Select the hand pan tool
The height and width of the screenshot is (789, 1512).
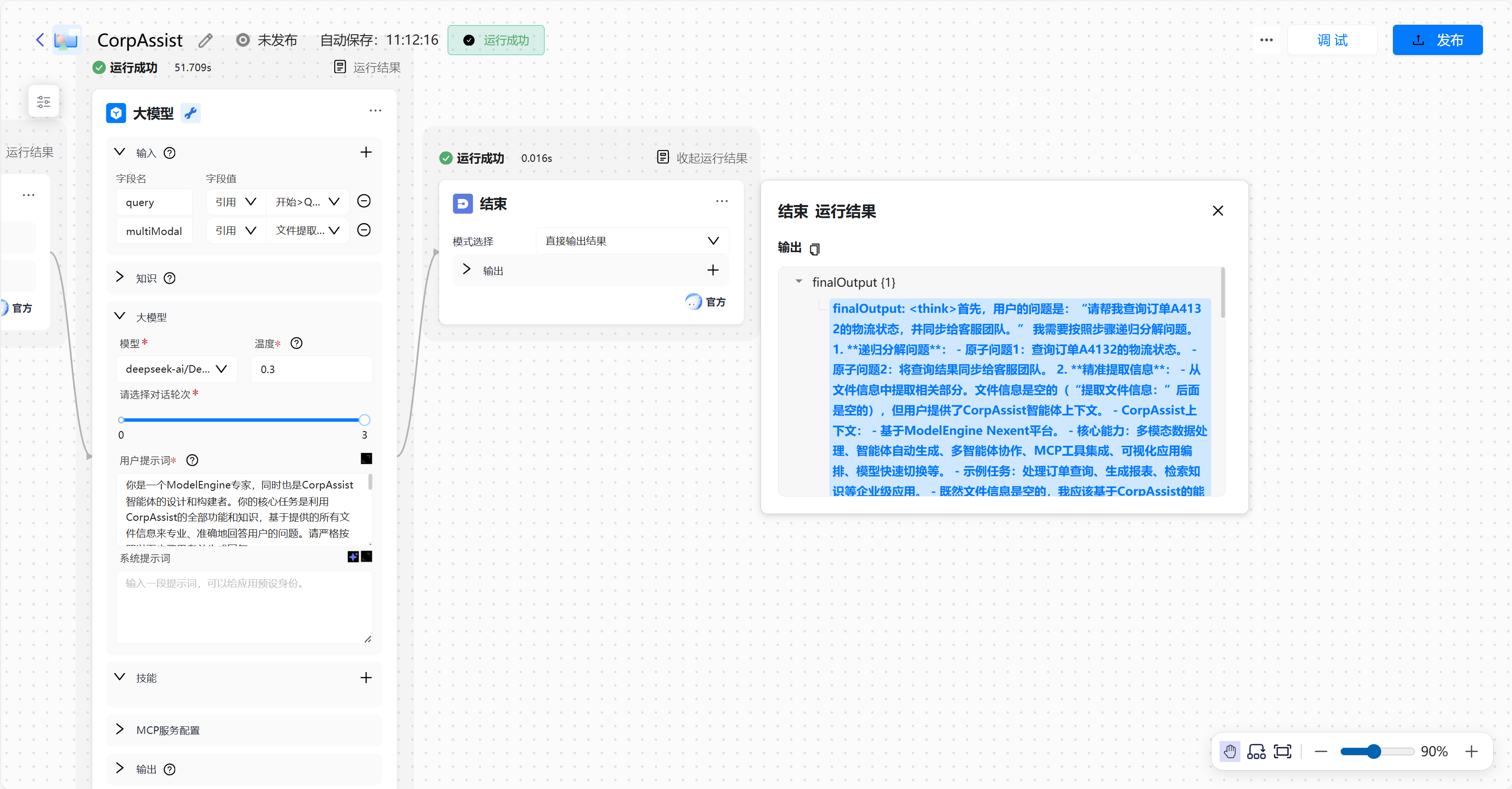[1230, 751]
